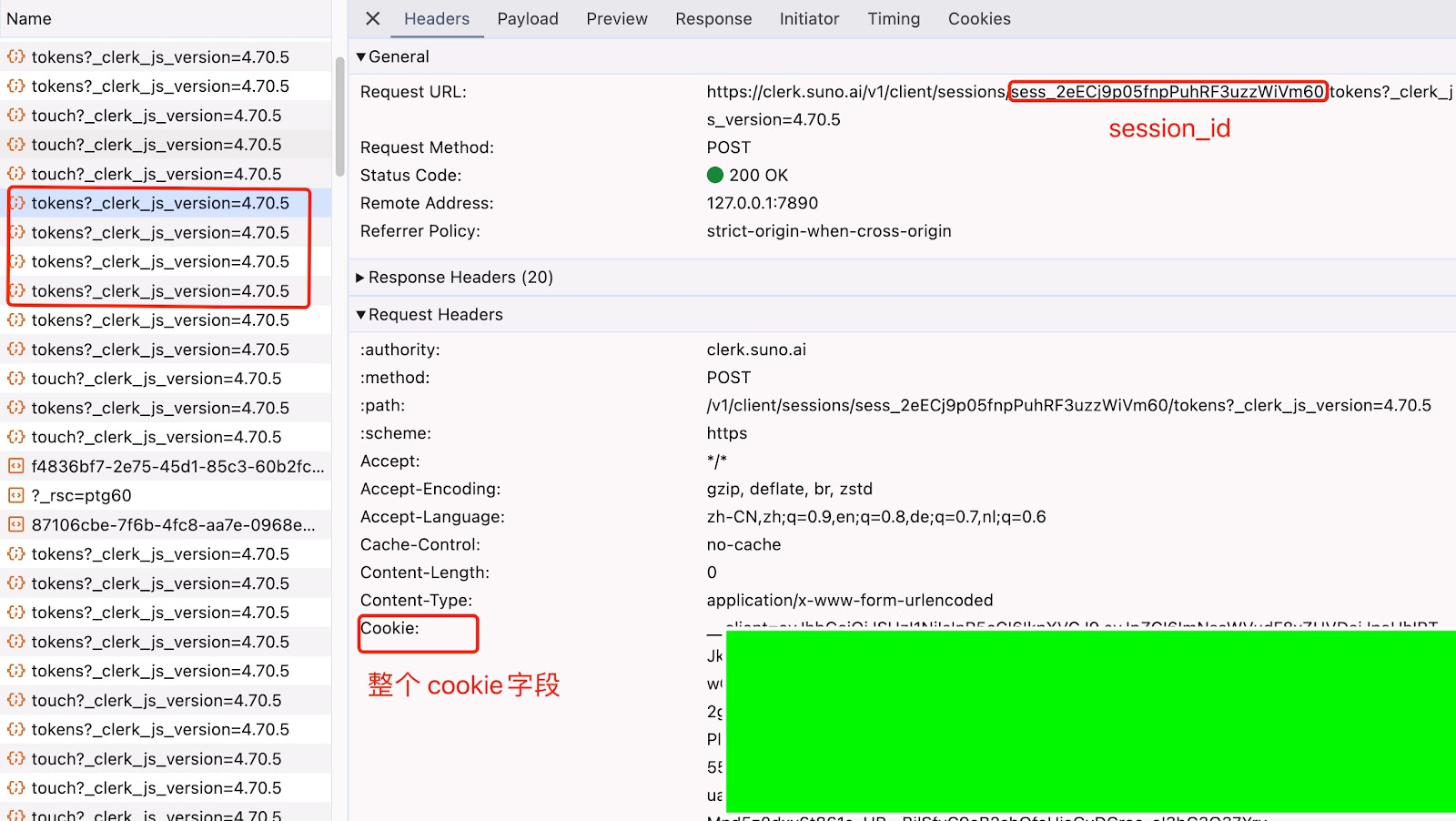Click the gzip, deflate, br, zstd value

click(790, 489)
